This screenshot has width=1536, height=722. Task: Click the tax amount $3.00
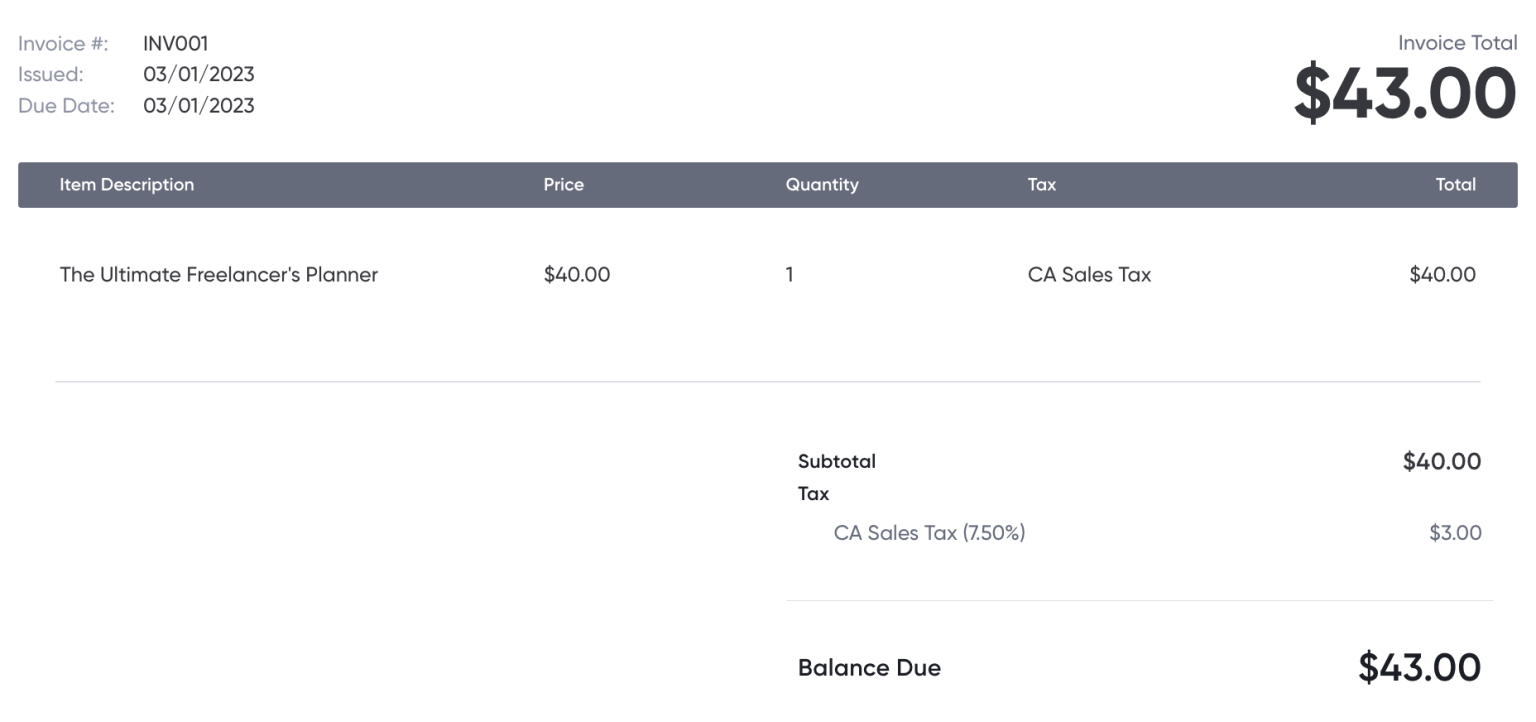tap(1455, 533)
